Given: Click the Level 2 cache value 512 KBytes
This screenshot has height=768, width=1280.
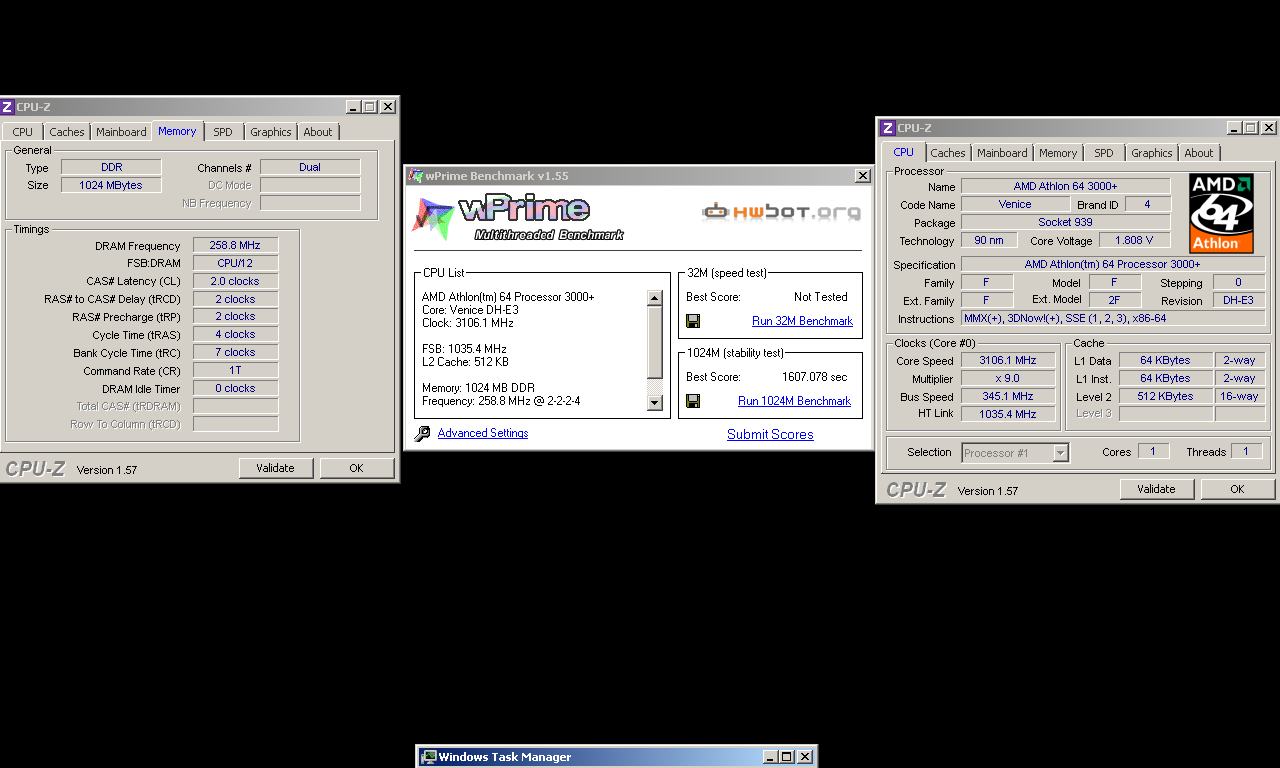Looking at the screenshot, I should click(1165, 396).
